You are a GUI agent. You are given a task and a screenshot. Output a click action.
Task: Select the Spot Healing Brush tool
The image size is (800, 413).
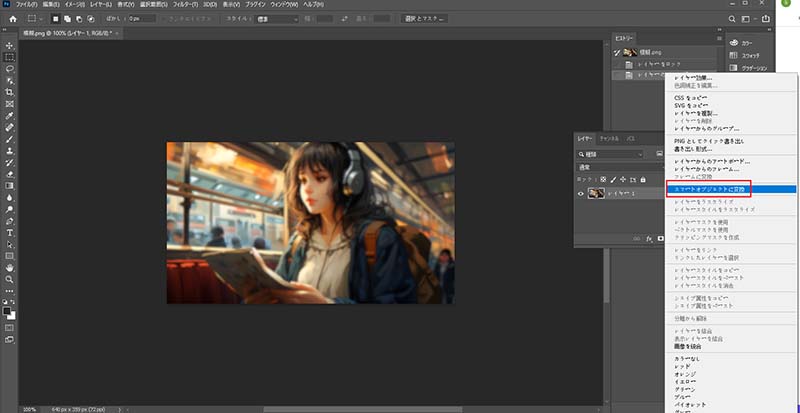(9, 128)
